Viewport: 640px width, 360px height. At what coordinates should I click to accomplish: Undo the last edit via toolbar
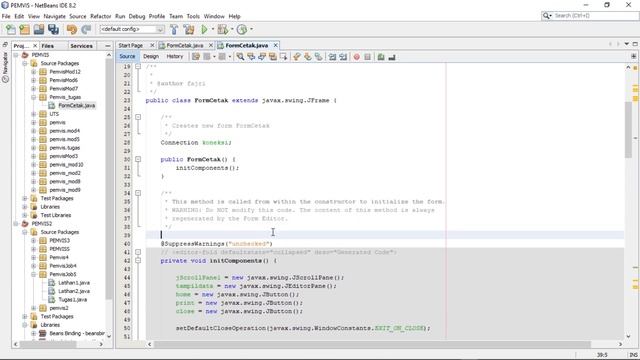tap(72, 29)
